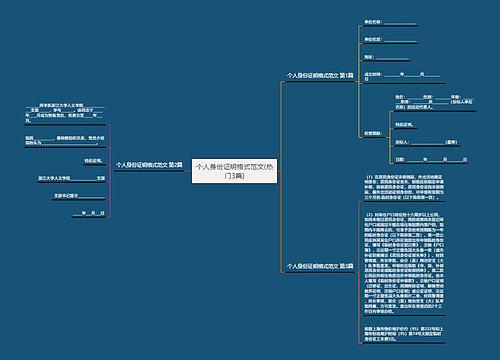The image size is (500, 360).
Task: Click the 姓名 性别 年龄 职务 node
Action: [x=435, y=102]
